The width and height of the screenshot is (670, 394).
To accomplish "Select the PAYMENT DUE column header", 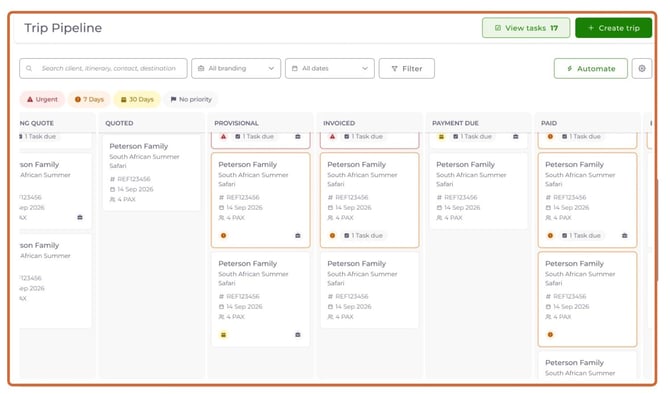I will point(455,123).
